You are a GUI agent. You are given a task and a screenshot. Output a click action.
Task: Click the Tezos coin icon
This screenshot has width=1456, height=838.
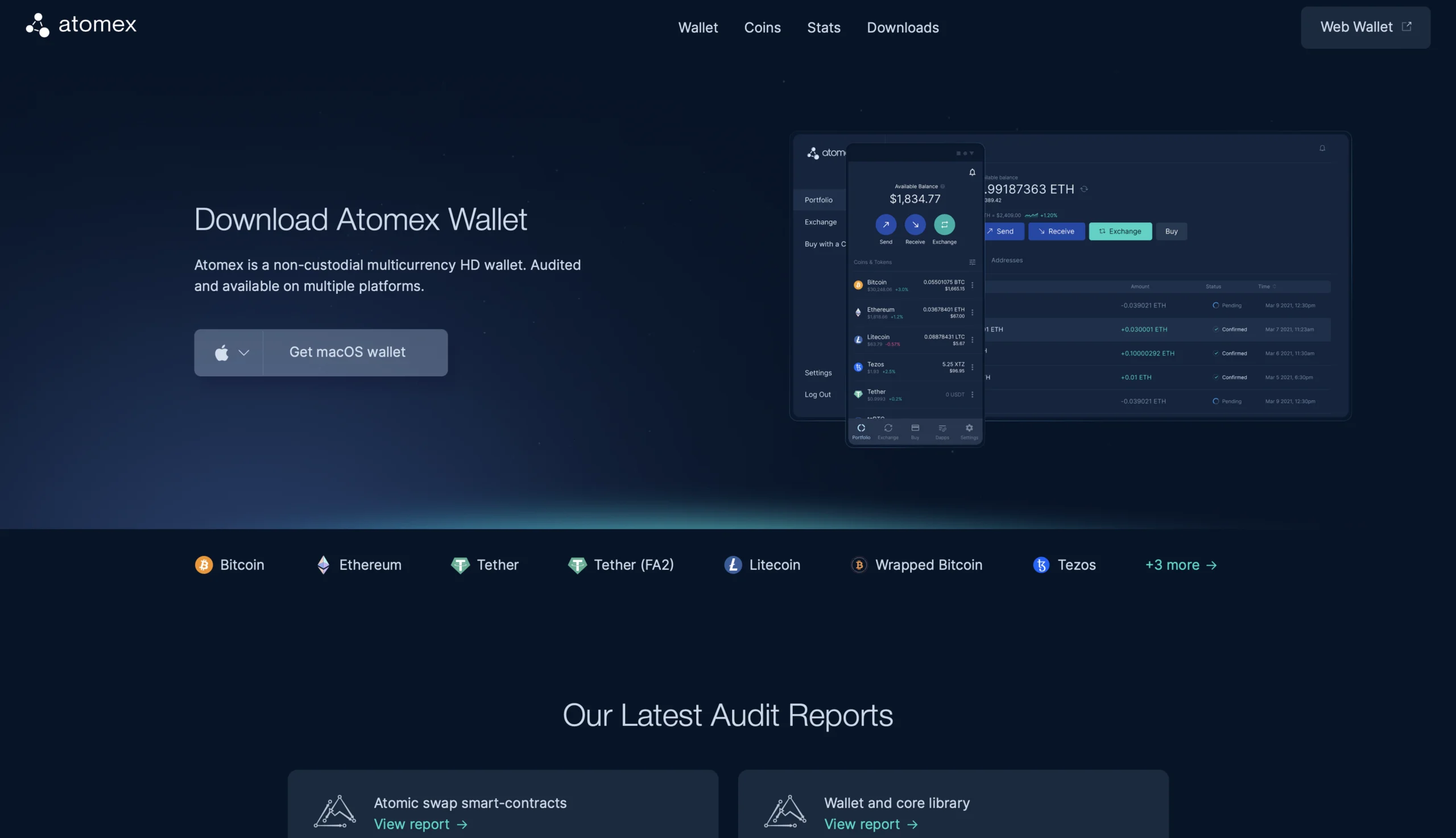[x=1041, y=565]
